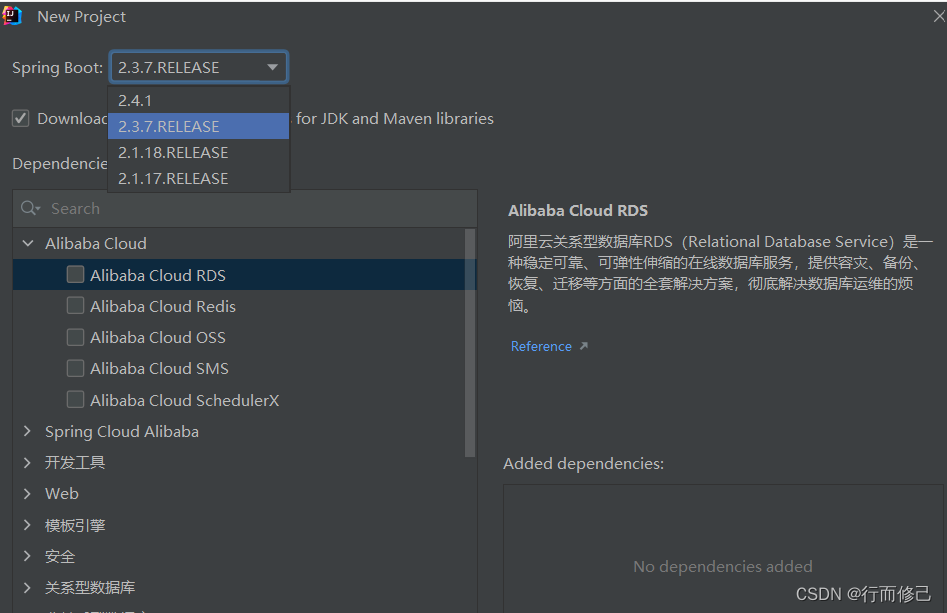This screenshot has height=613, width=947.
Task: Expand the Spring Cloud Alibaba node
Action: pos(27,431)
